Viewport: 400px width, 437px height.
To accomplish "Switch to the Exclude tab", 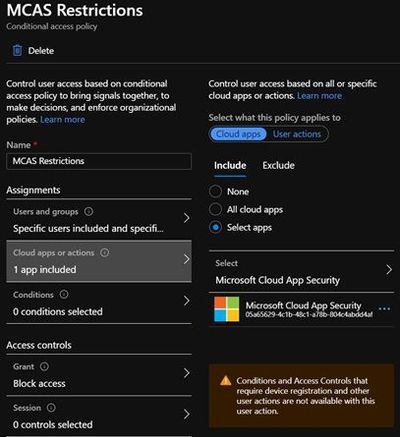I will pos(278,165).
